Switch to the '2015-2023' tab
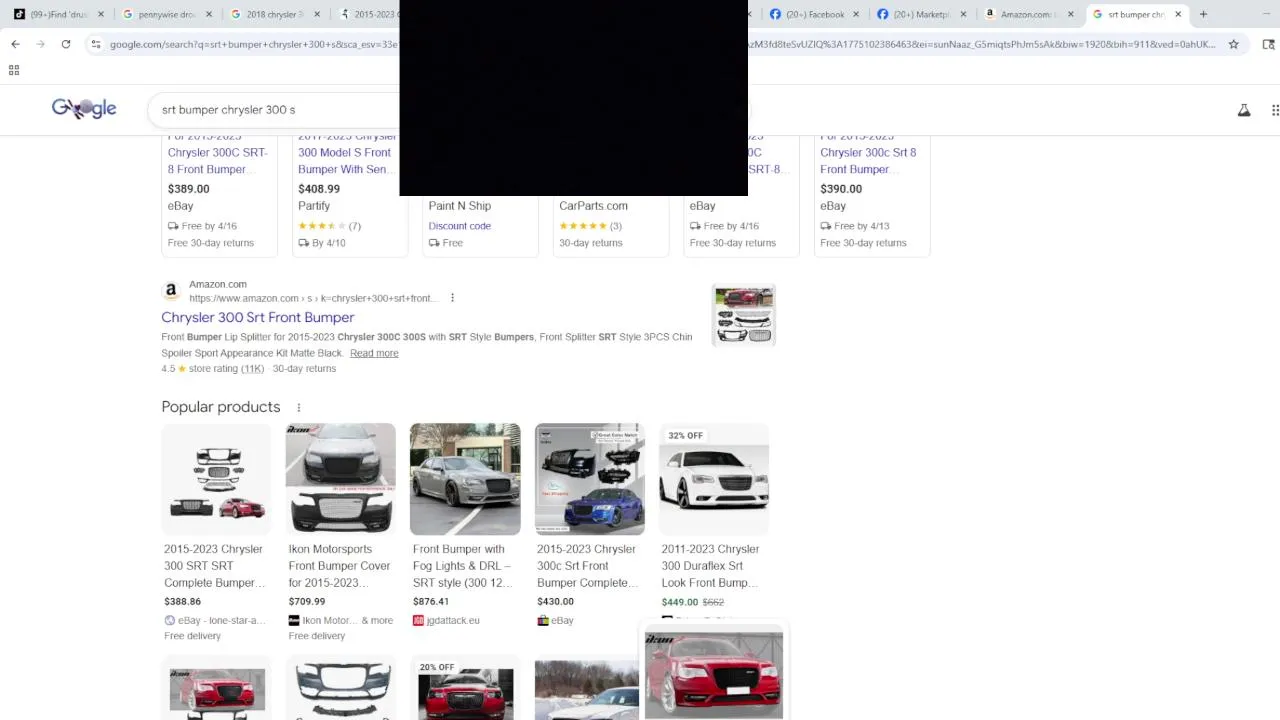Viewport: 1280px width, 720px height. (368, 14)
